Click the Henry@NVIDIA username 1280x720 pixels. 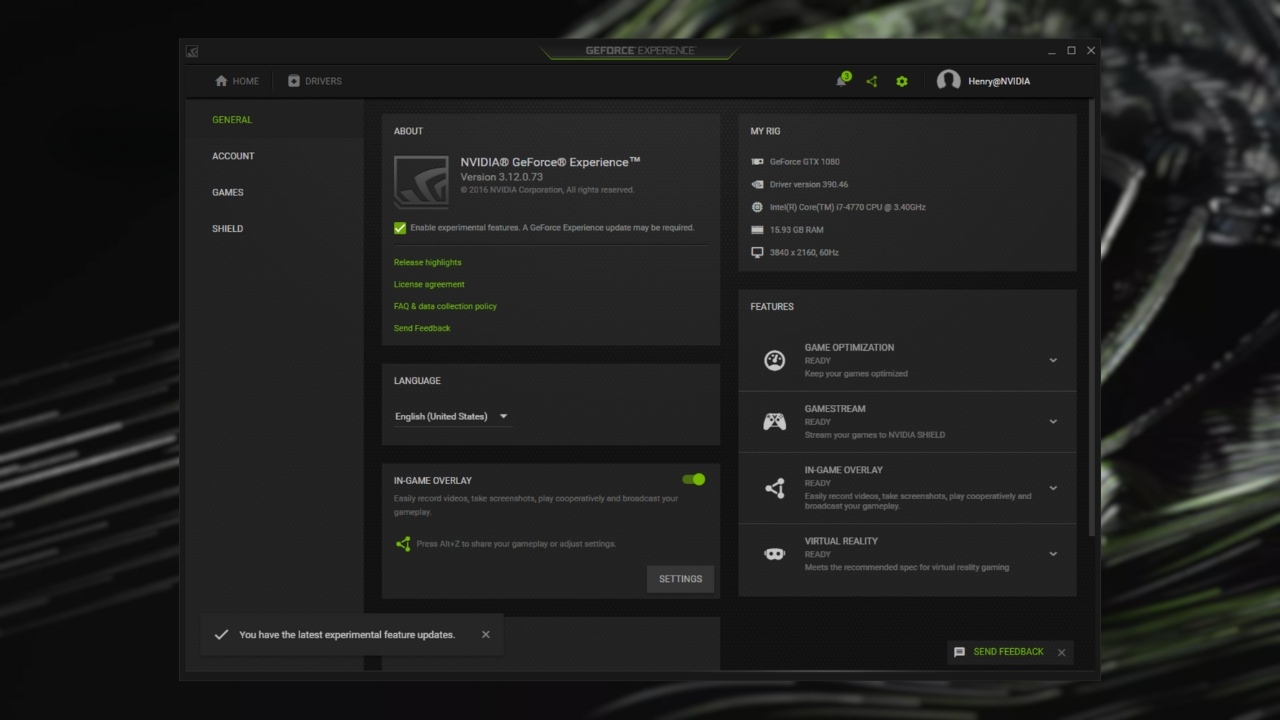[999, 81]
